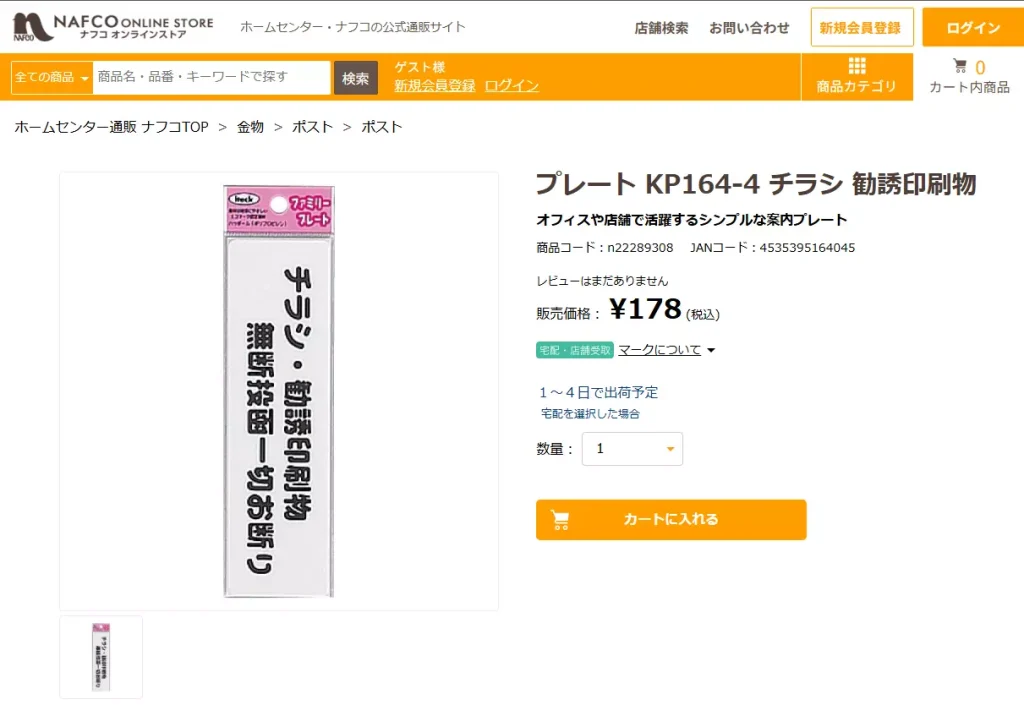
Task: Click the 新規会員登録 header button
Action: click(x=861, y=28)
